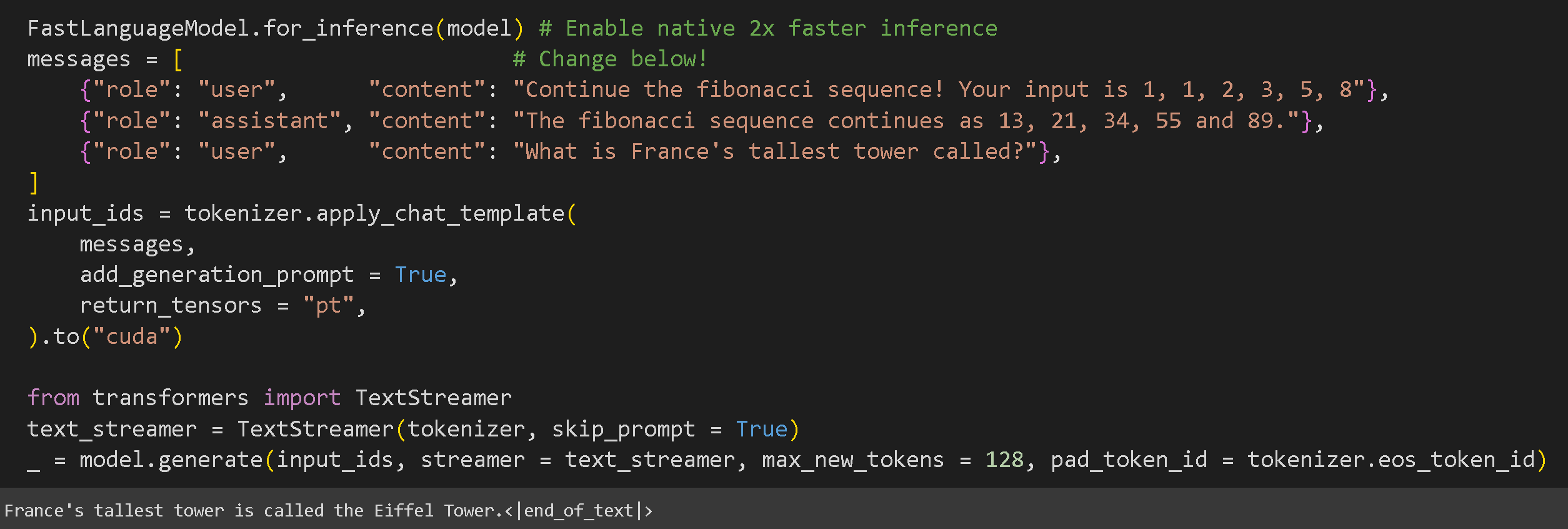The width and height of the screenshot is (1568, 529).
Task: Click the return_tensors argument name
Action: (171, 306)
